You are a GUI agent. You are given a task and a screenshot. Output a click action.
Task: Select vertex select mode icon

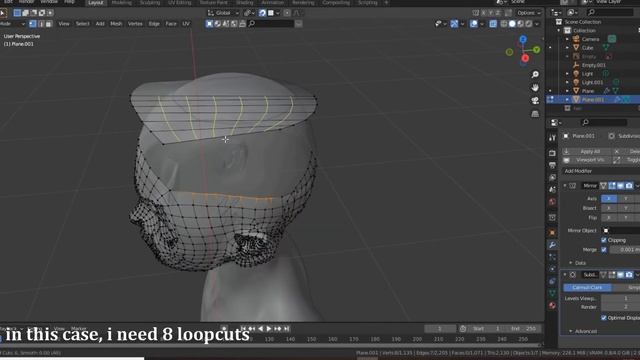[x=33, y=24]
